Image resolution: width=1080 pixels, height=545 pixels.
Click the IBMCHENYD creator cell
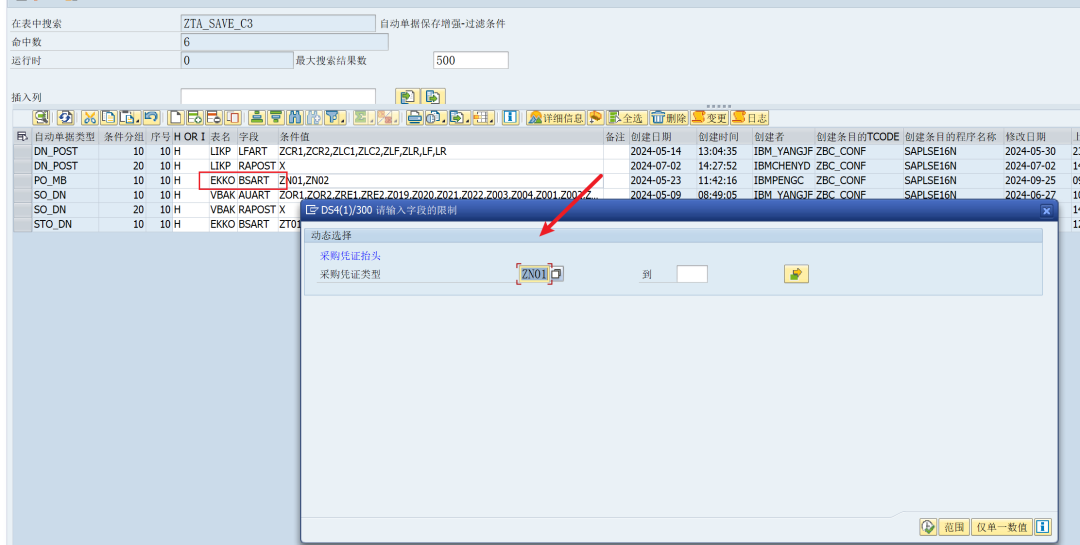click(x=782, y=166)
